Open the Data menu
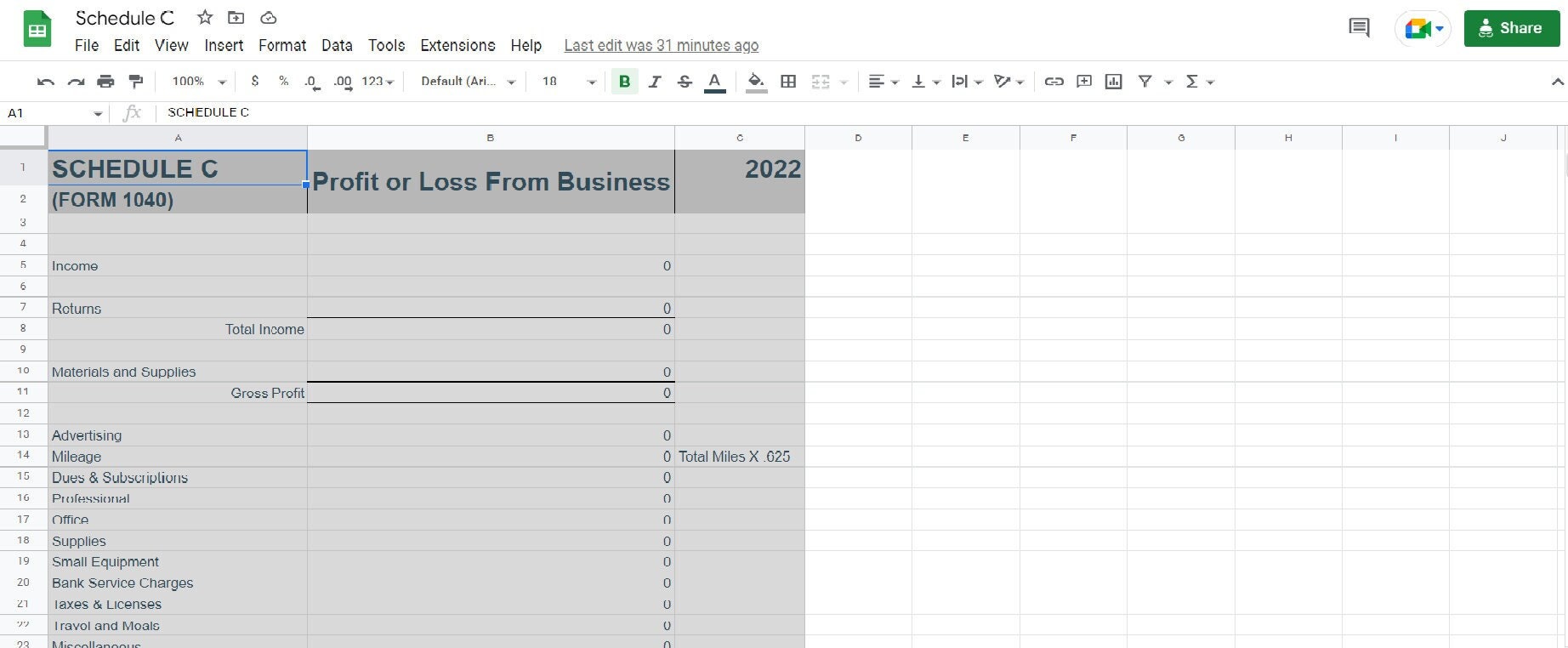This screenshot has height=648, width=1568. [x=337, y=46]
